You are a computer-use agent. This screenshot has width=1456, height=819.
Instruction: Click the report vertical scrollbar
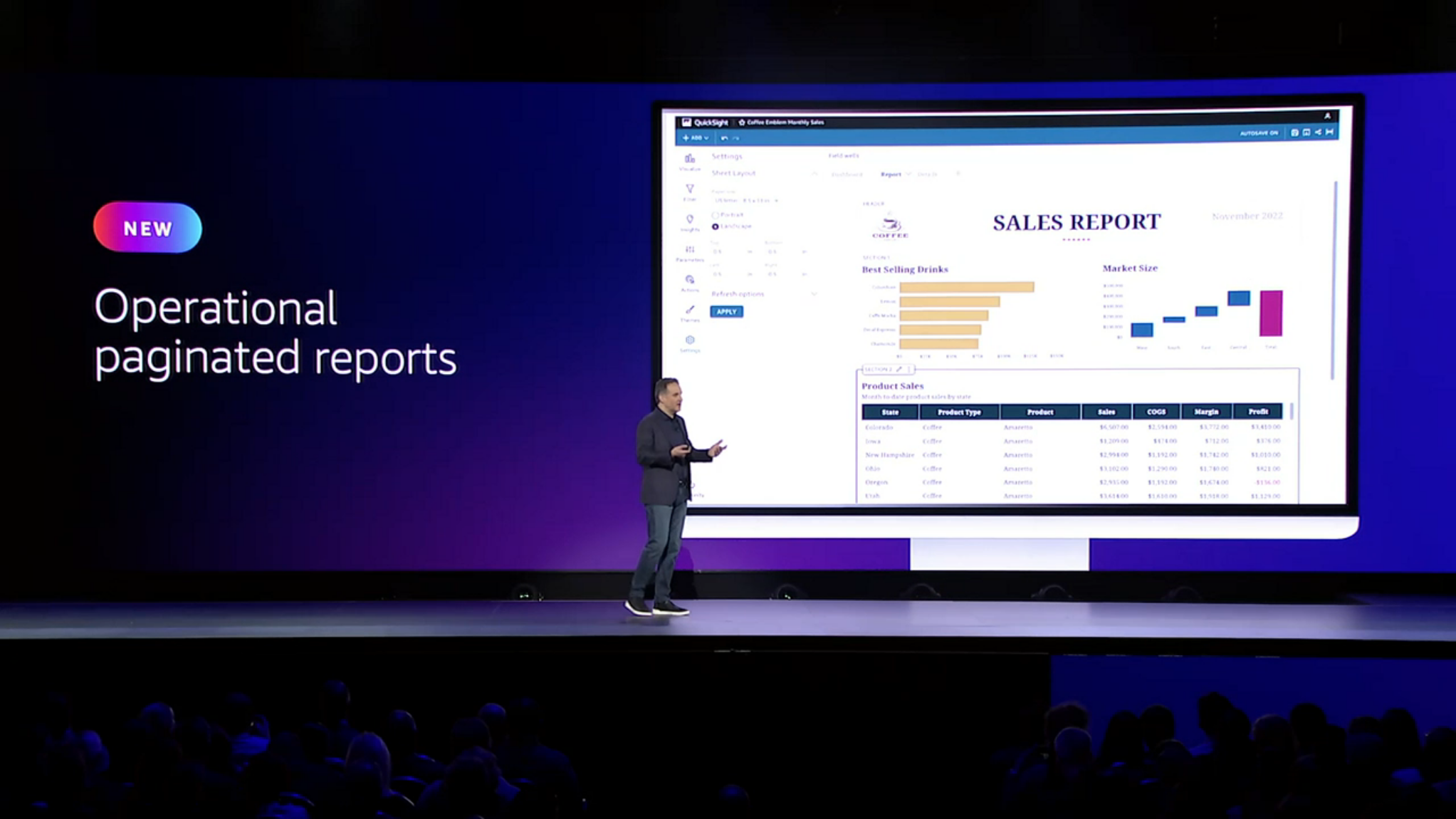pos(1335,280)
